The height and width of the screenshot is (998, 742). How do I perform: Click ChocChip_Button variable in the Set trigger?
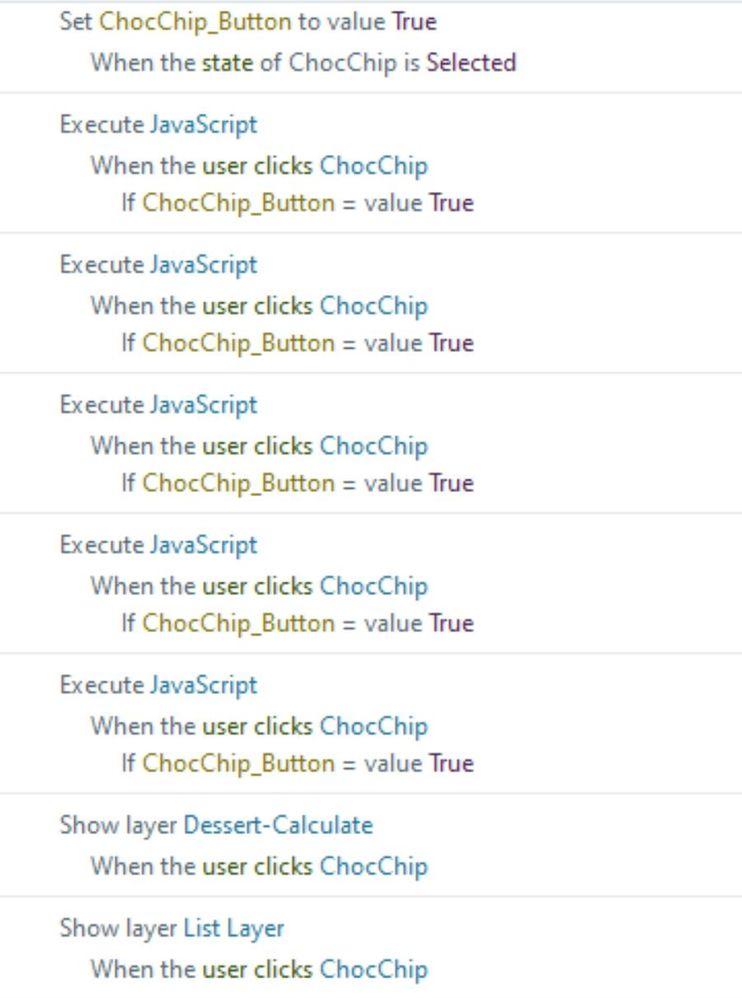[x=195, y=22]
